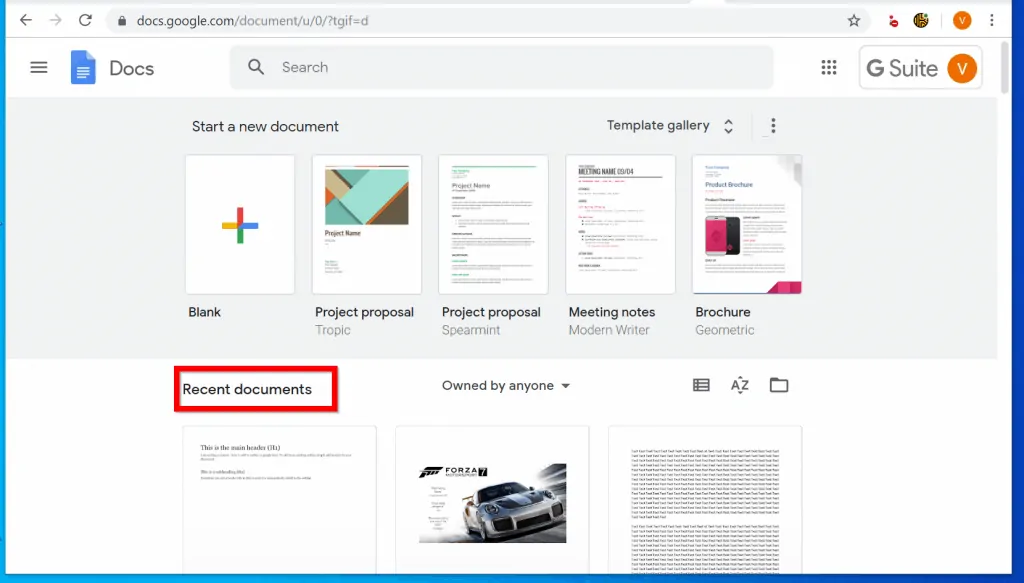Open the Forza 7 document thumbnail

coord(491,500)
